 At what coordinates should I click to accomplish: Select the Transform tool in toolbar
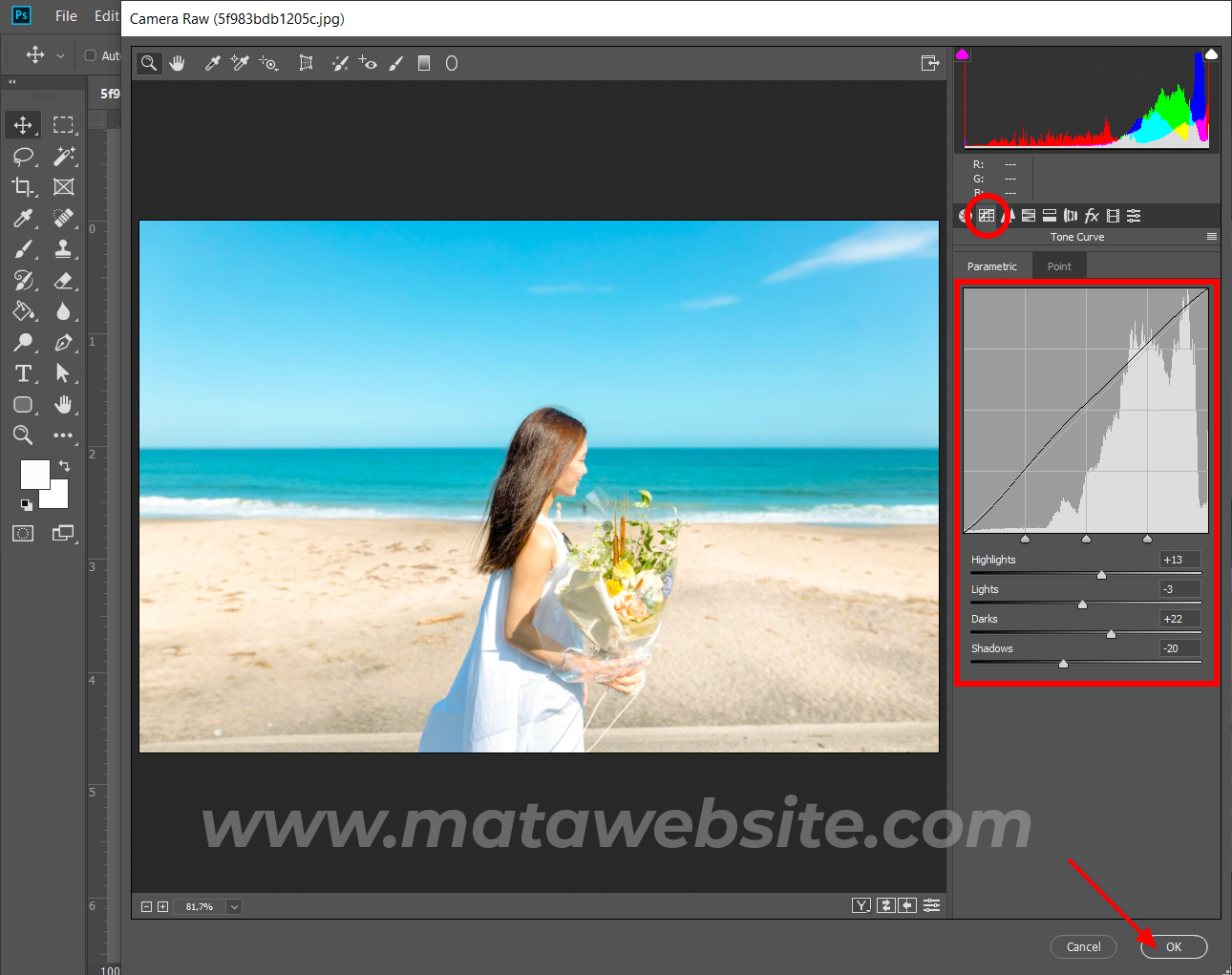306,63
